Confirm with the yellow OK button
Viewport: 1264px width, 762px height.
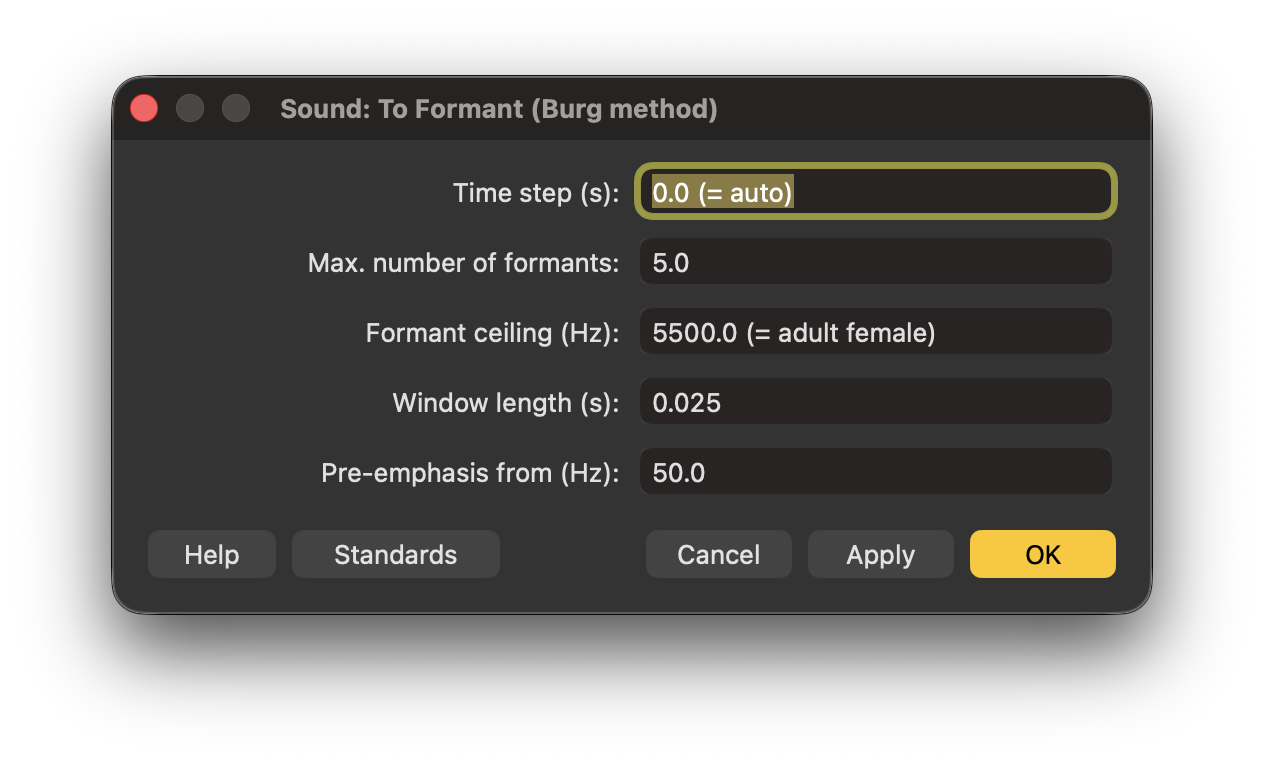(x=1042, y=554)
